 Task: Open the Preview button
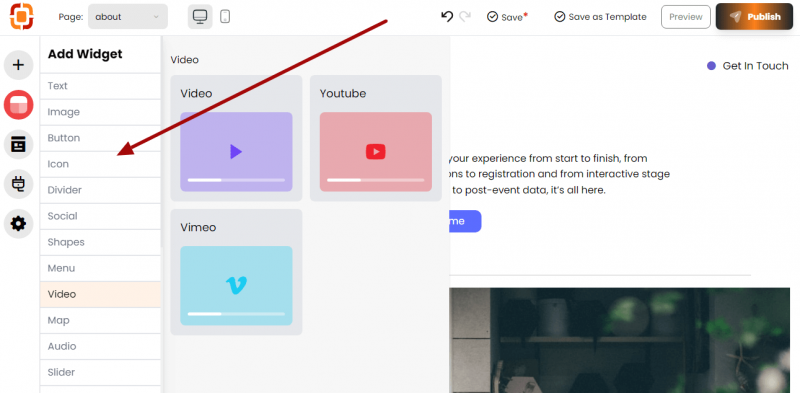(x=686, y=17)
